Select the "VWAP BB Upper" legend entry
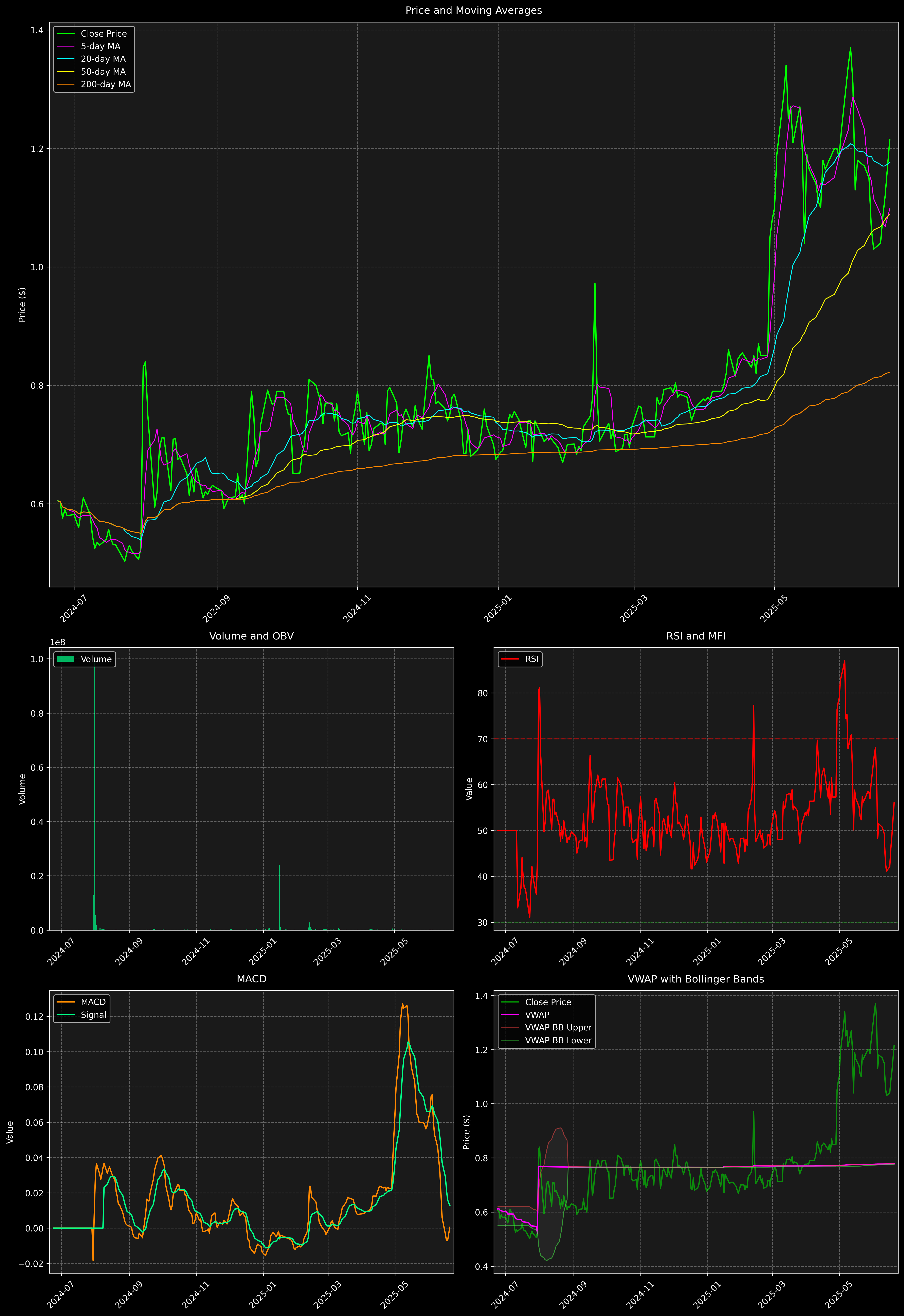 tap(559, 1028)
